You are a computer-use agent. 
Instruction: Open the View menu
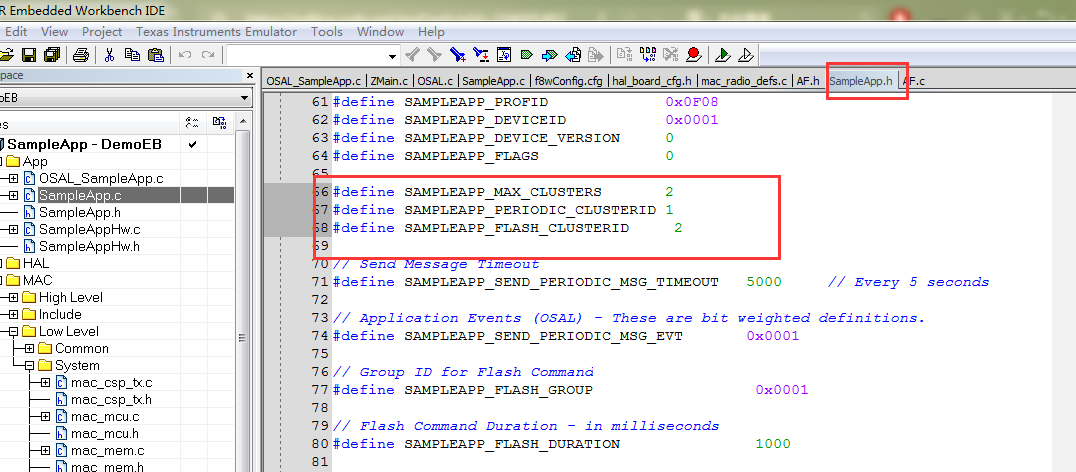54,32
